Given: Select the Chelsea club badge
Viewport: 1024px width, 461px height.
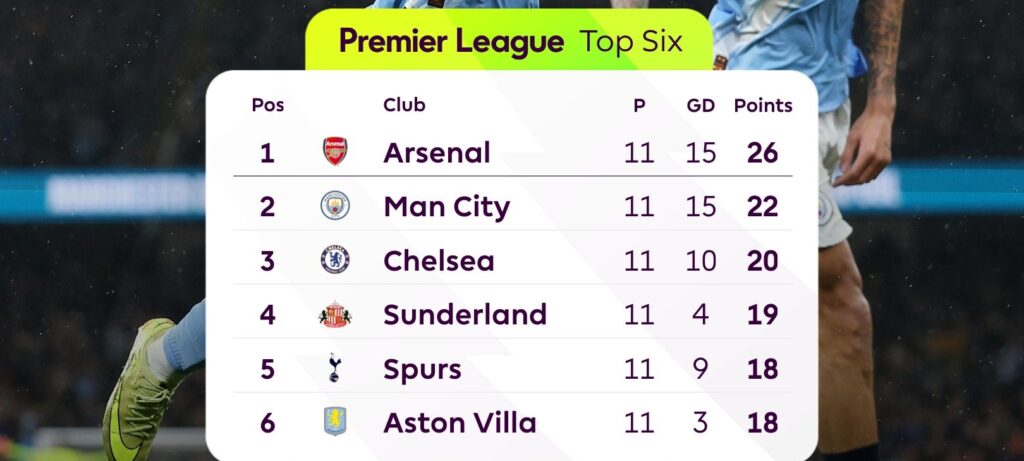Looking at the screenshot, I should [x=335, y=260].
